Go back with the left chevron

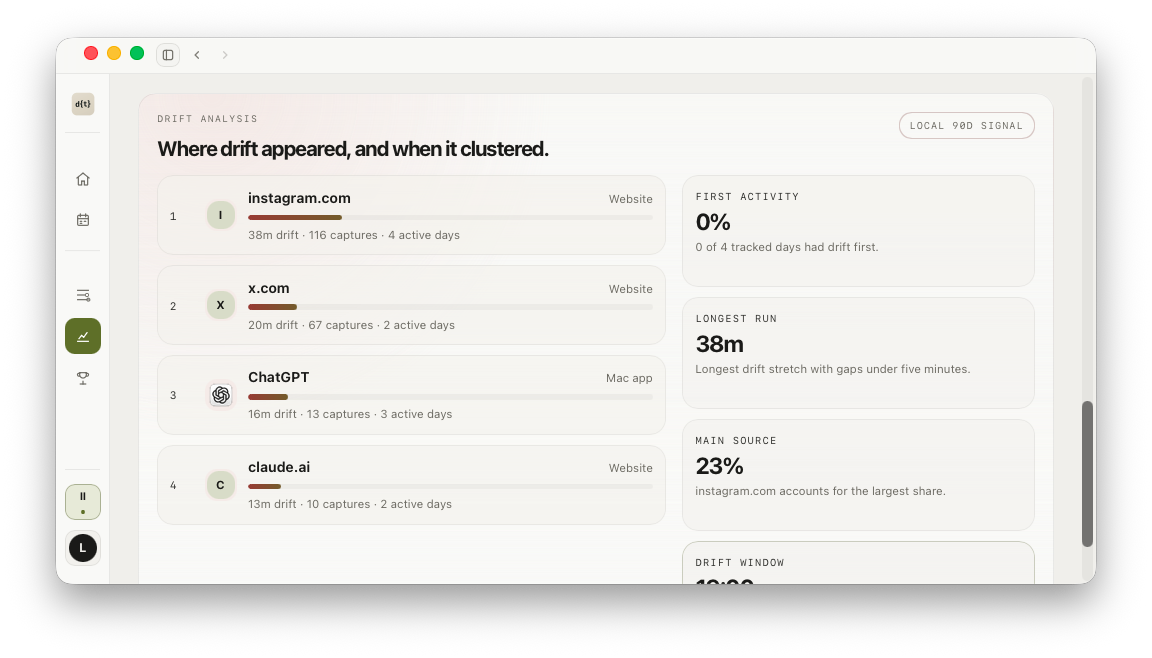(x=197, y=54)
